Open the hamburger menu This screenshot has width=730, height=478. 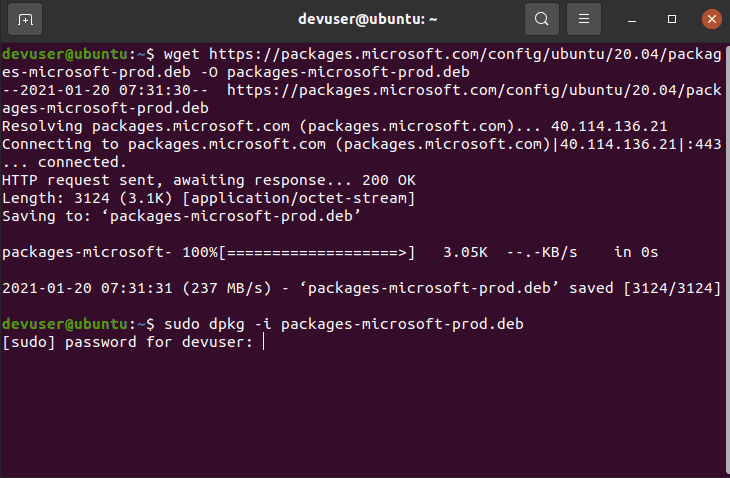tap(584, 19)
